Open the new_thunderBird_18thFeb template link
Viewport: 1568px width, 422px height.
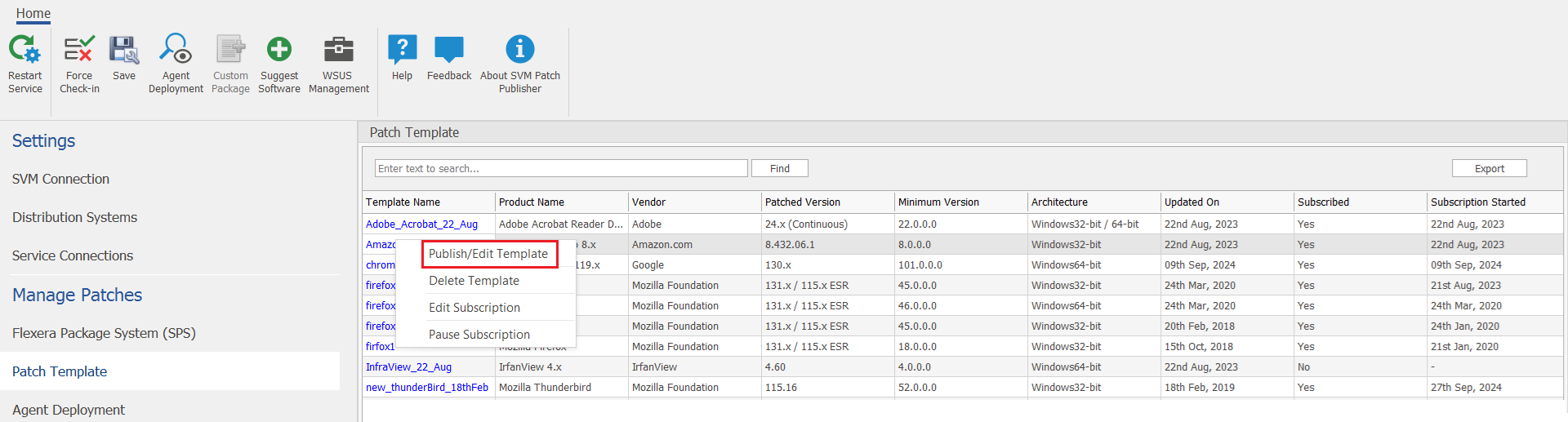[427, 387]
